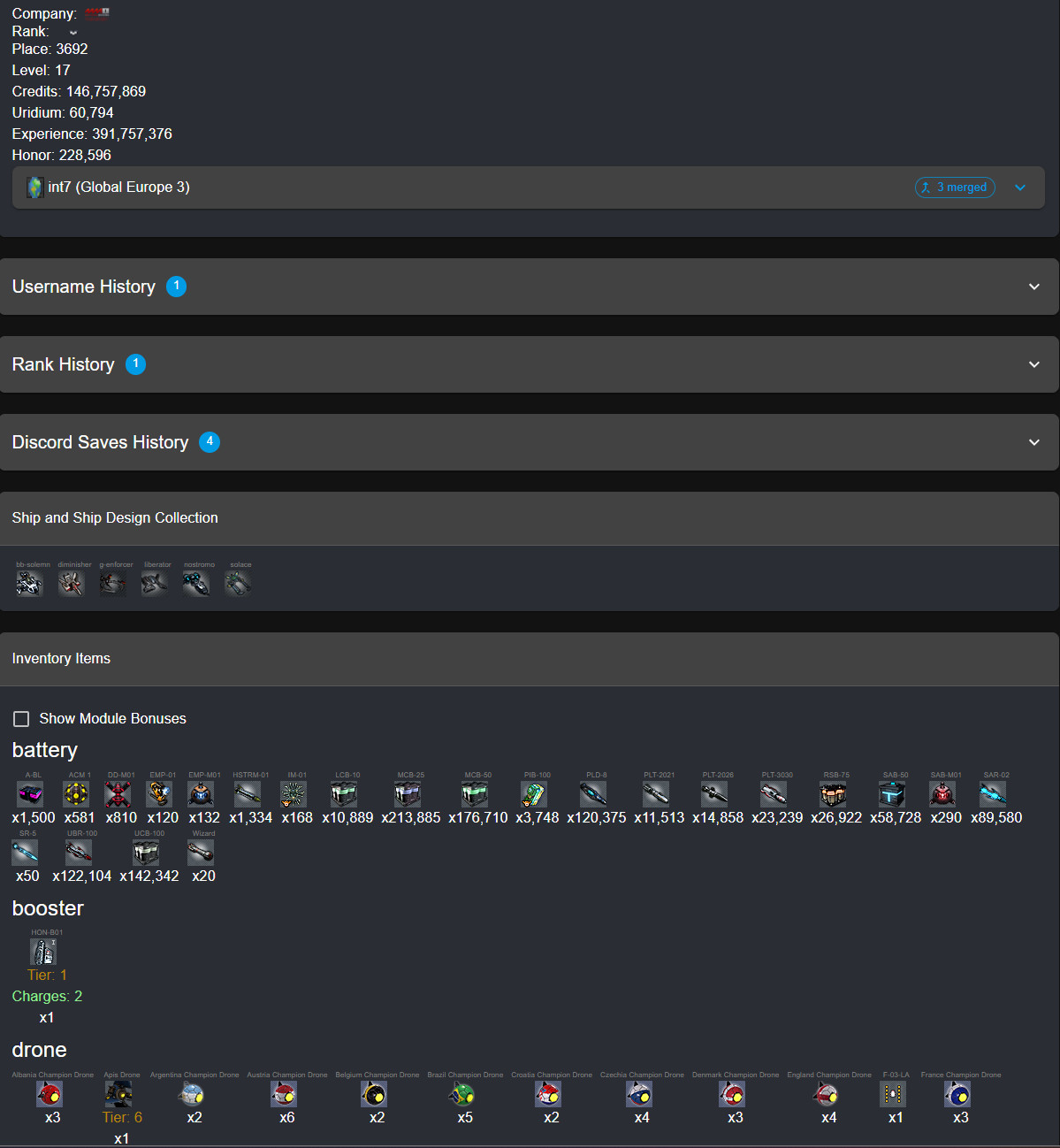Image resolution: width=1060 pixels, height=1148 pixels.
Task: Select the DD-M01 battery icon
Action: [x=118, y=794]
